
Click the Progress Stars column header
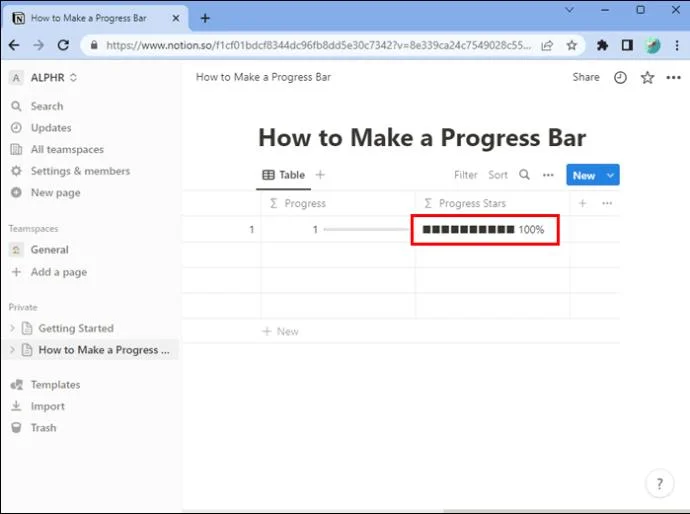[493, 203]
